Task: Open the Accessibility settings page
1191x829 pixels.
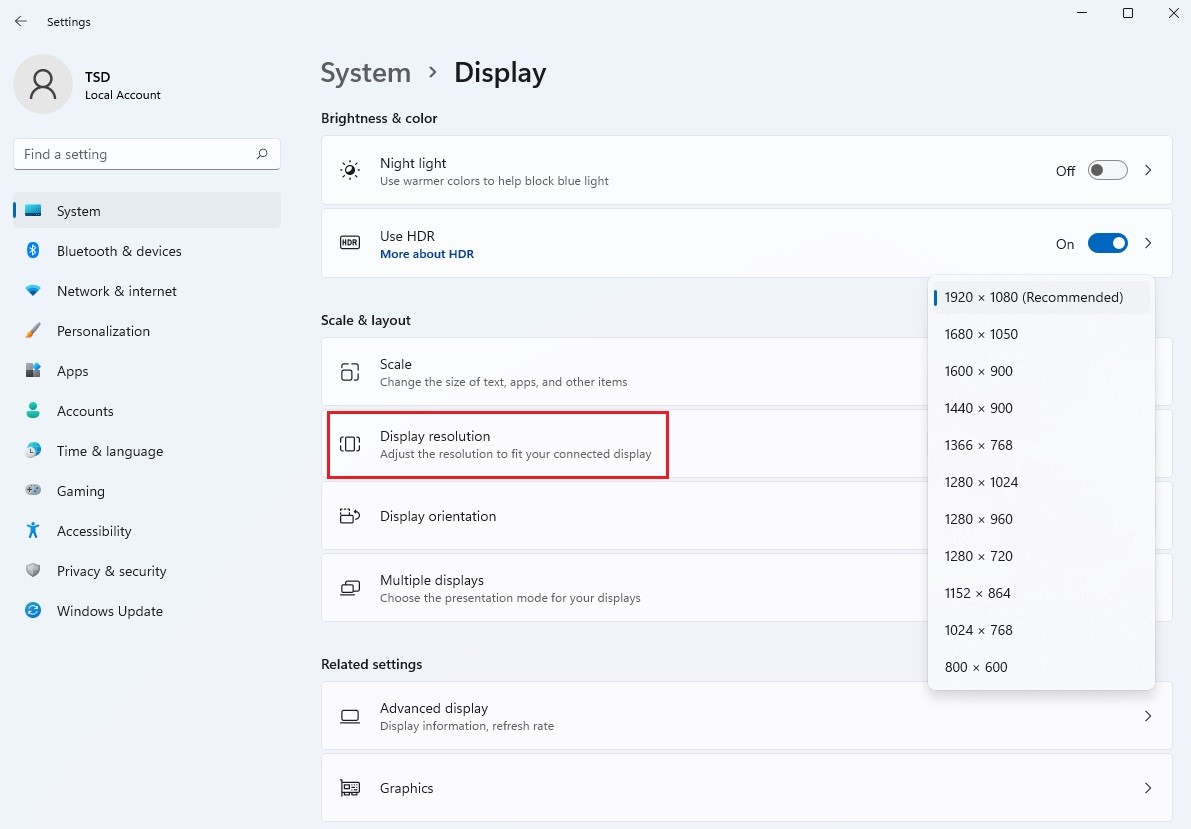Action: pyautogui.click(x=94, y=531)
